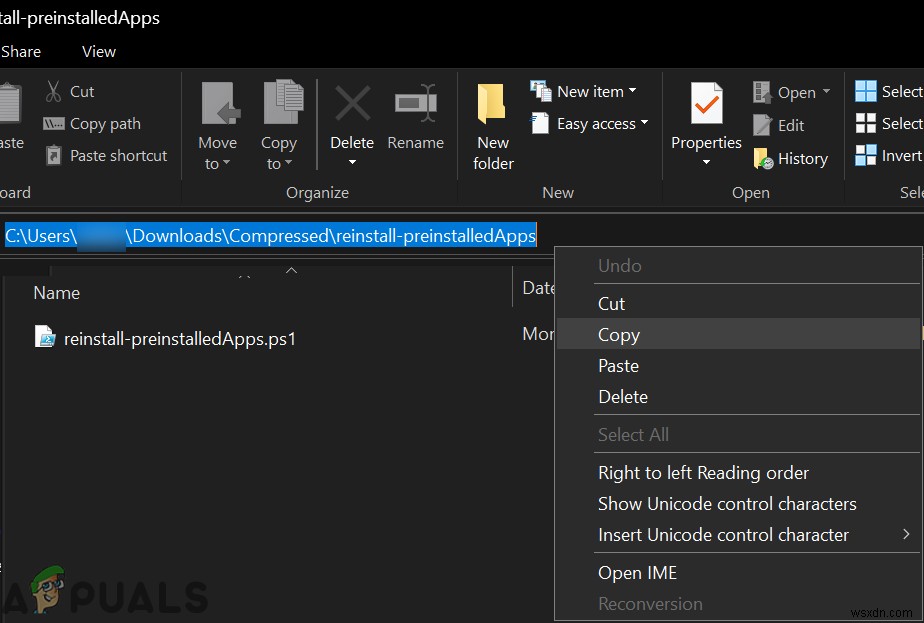Image resolution: width=924 pixels, height=623 pixels.
Task: Expand the Delete dropdown arrow
Action: click(352, 162)
